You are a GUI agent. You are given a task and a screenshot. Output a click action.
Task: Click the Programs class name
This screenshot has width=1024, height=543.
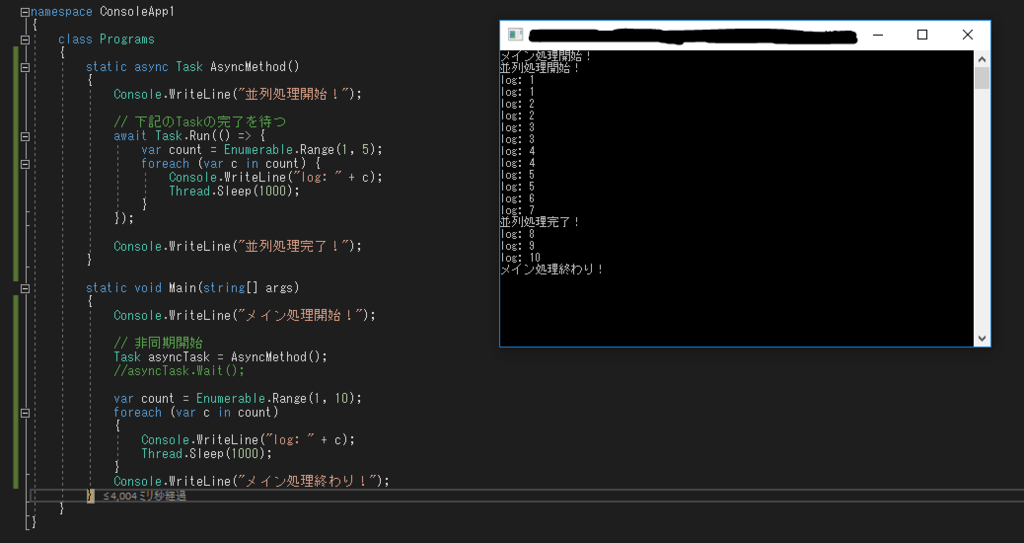point(127,39)
